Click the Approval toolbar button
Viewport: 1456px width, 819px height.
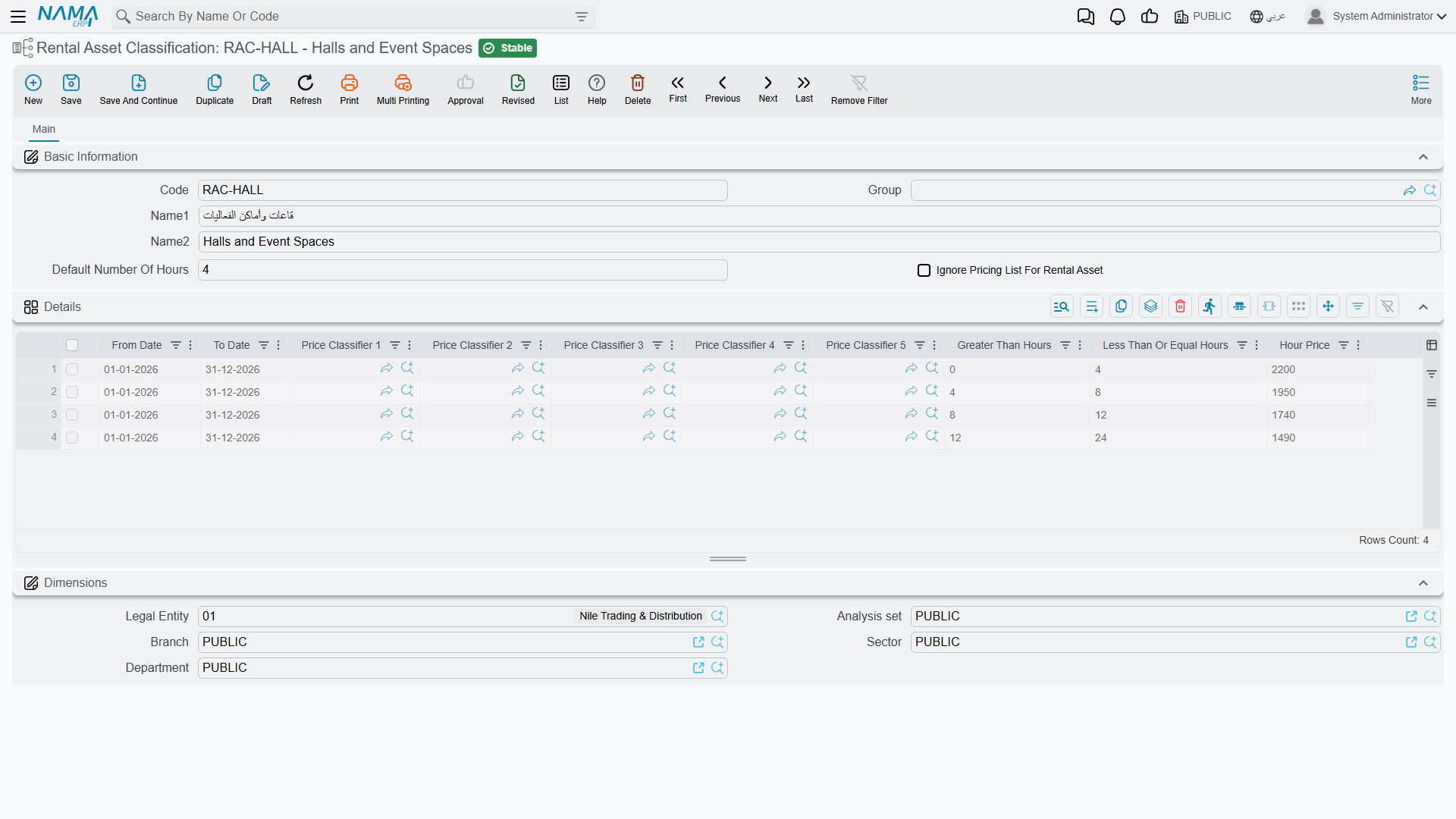click(x=466, y=89)
